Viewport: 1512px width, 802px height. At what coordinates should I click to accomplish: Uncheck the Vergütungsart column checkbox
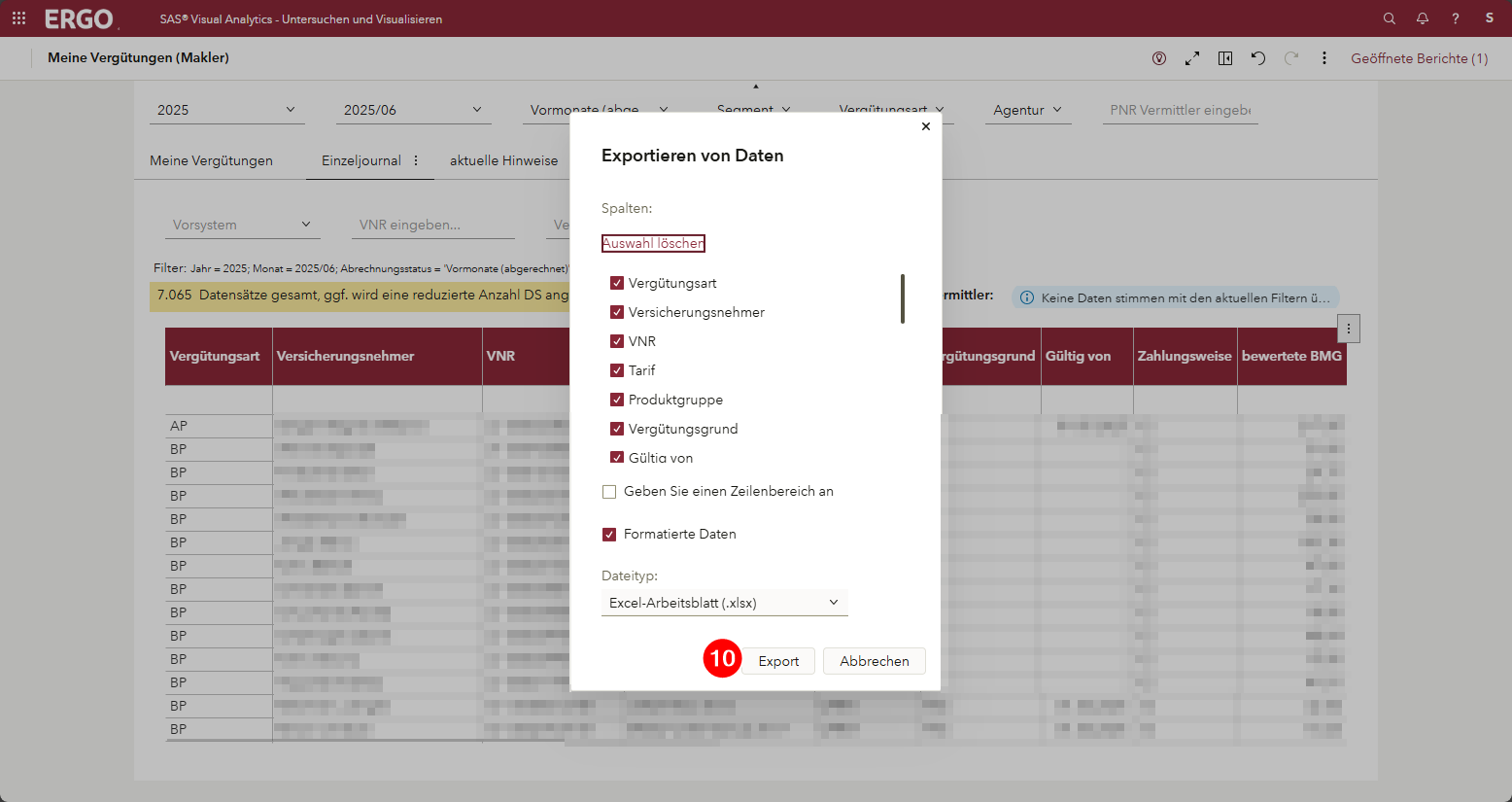pyautogui.click(x=617, y=283)
